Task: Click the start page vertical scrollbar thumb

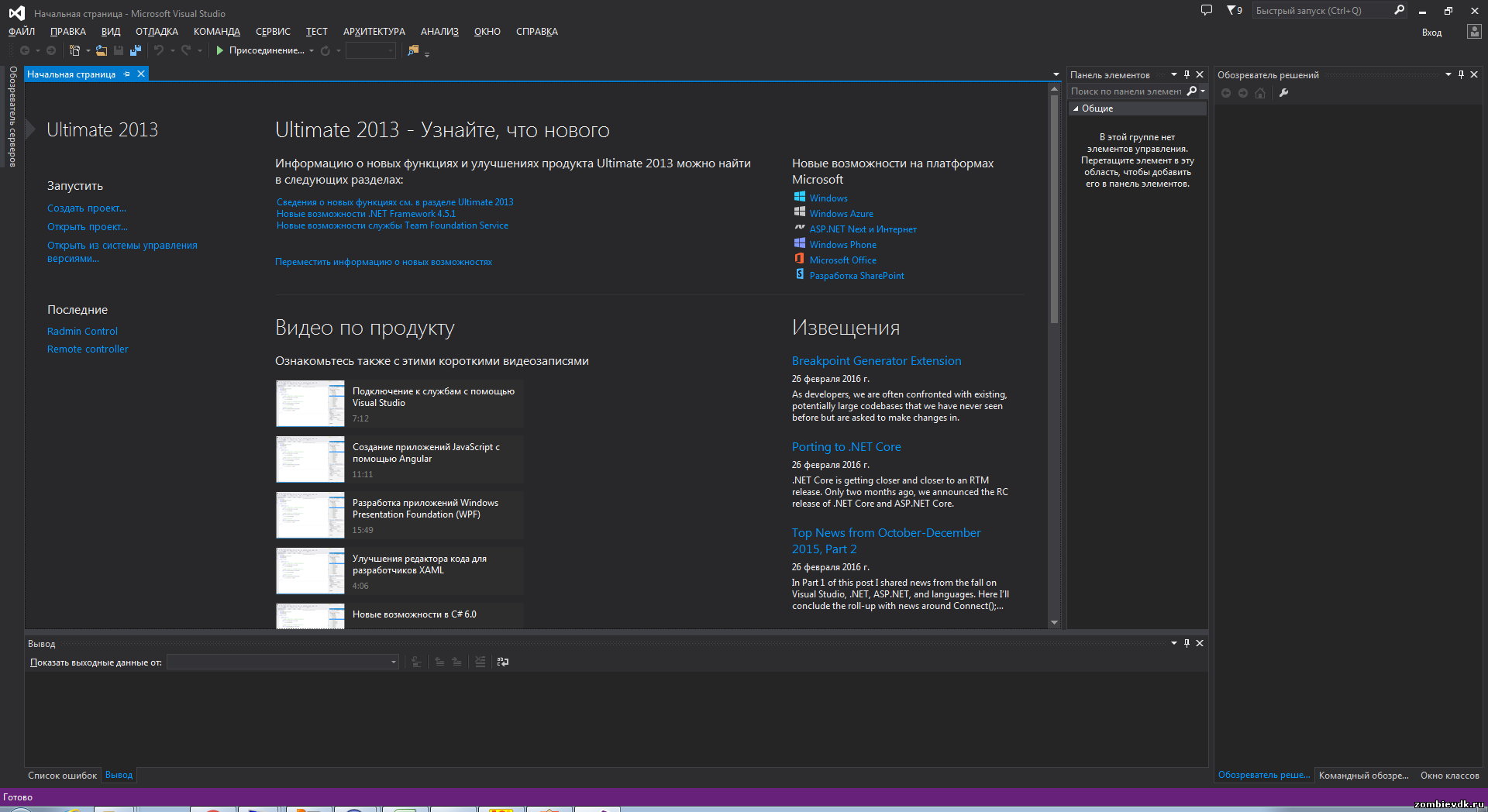Action: coord(1054,209)
